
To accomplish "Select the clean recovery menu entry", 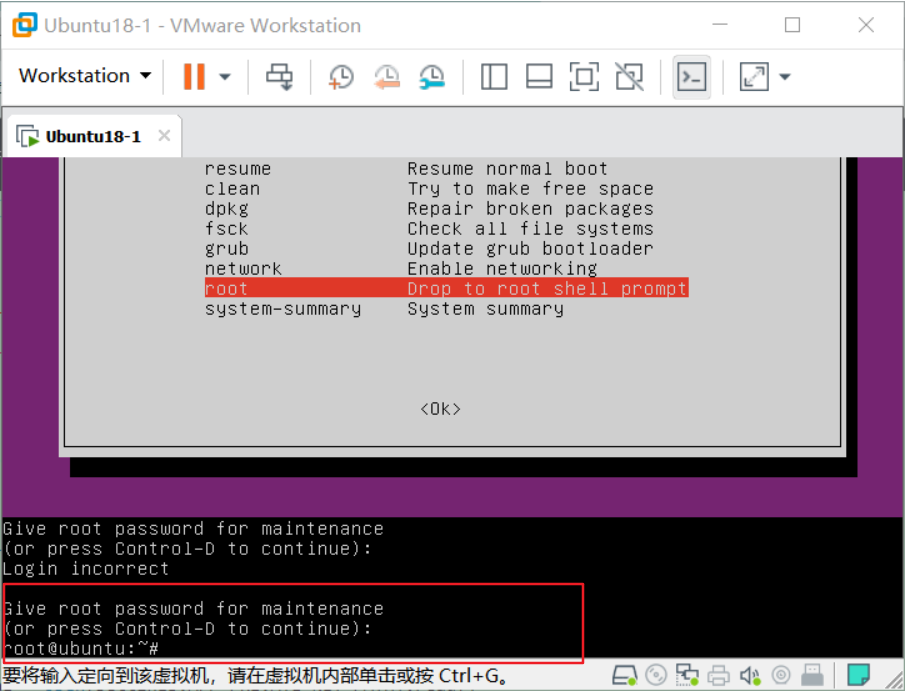I will click(232, 189).
